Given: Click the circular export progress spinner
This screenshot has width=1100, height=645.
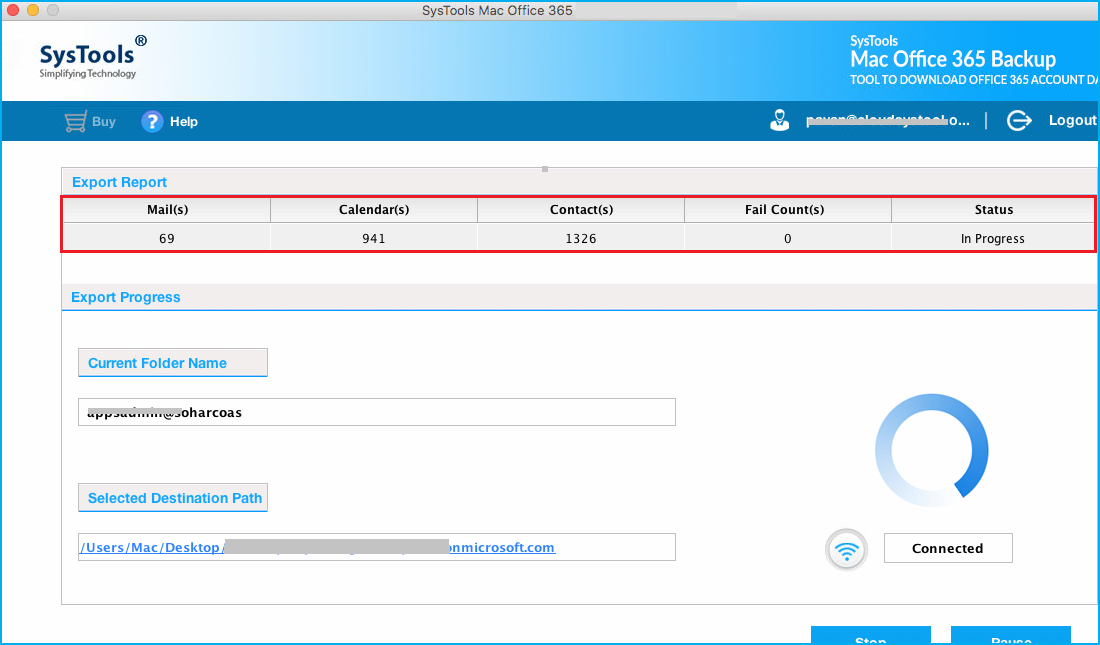Looking at the screenshot, I should click(x=932, y=450).
